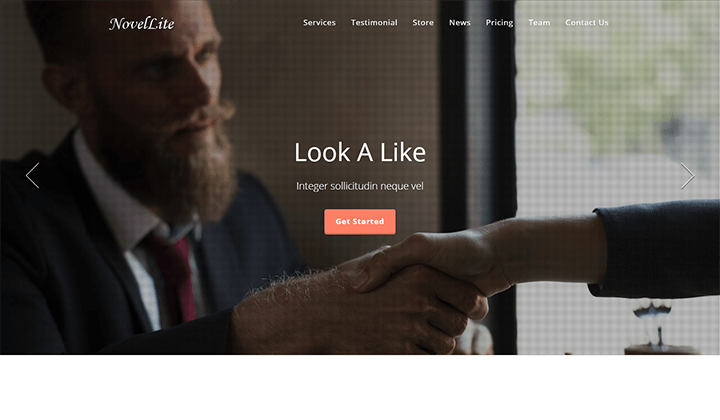Click the suit sleeve on the right of photo
The width and height of the screenshot is (720, 420).
coord(657,248)
